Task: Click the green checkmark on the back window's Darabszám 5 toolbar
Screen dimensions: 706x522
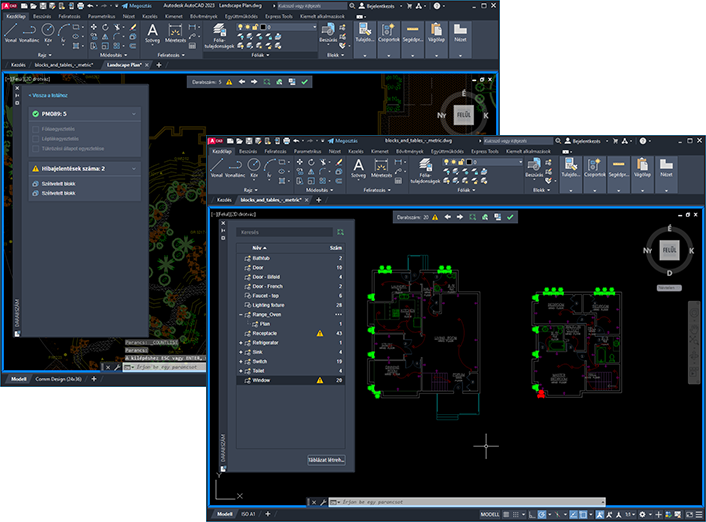Action: [304, 82]
